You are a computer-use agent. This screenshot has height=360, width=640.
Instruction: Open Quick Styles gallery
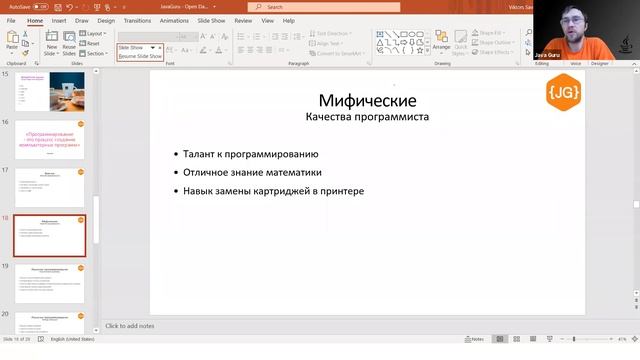click(x=460, y=43)
